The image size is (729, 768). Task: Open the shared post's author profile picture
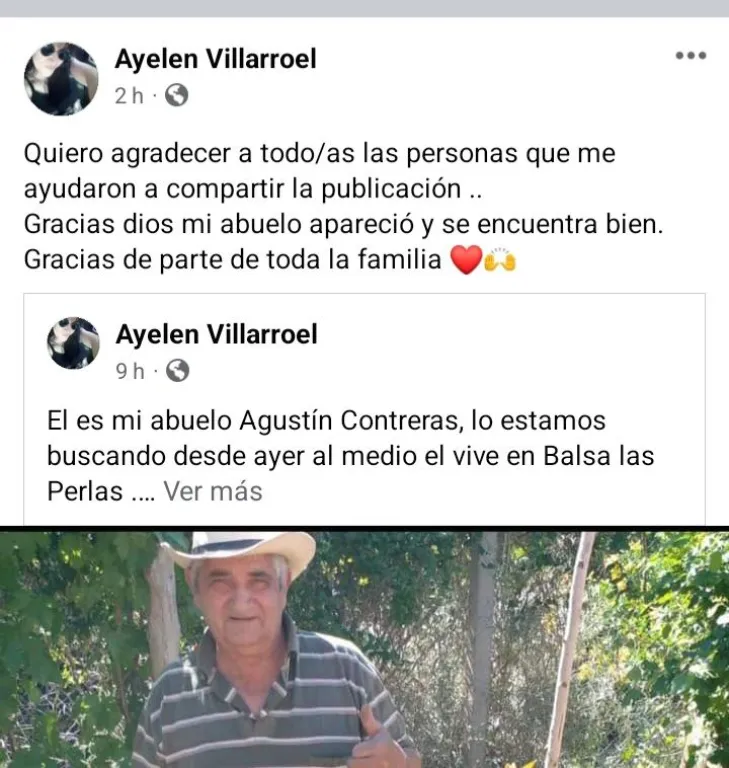click(x=73, y=343)
